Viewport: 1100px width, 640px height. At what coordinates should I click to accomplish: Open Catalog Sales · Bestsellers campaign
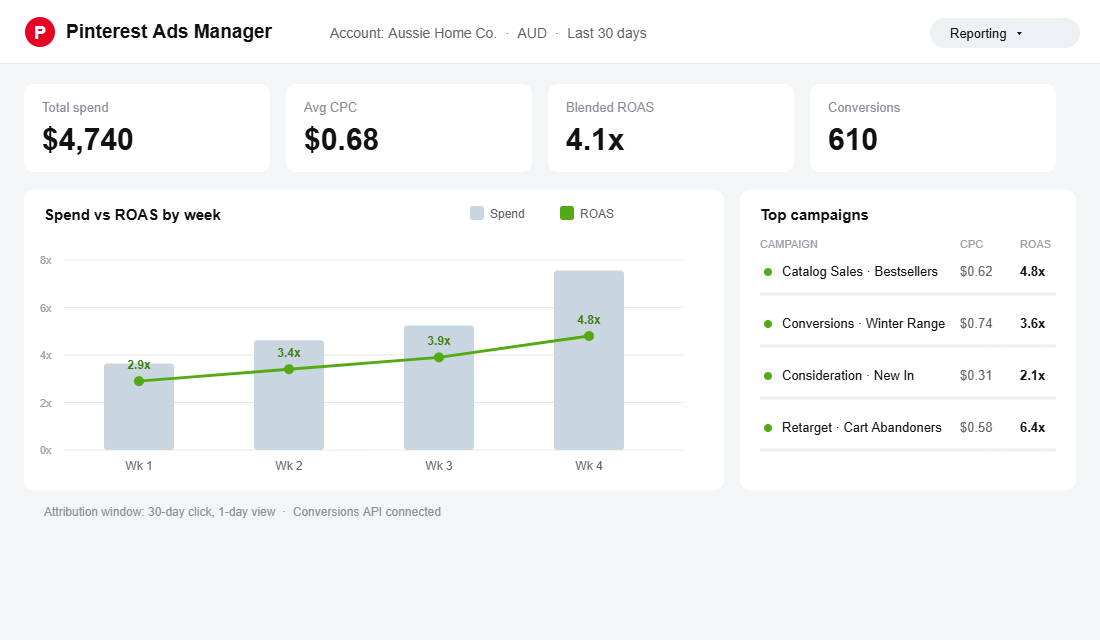point(859,272)
